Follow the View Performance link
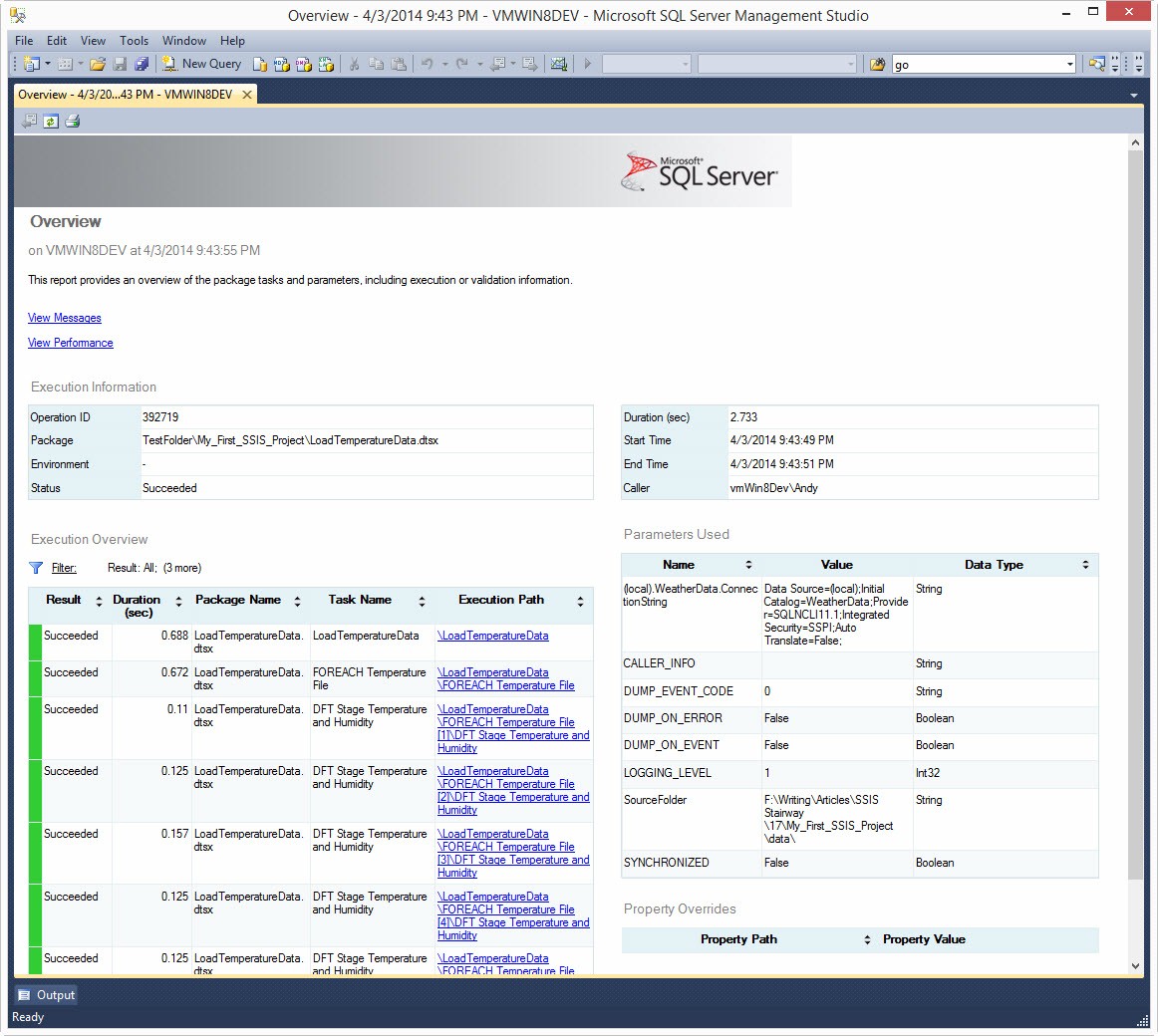 (x=70, y=343)
